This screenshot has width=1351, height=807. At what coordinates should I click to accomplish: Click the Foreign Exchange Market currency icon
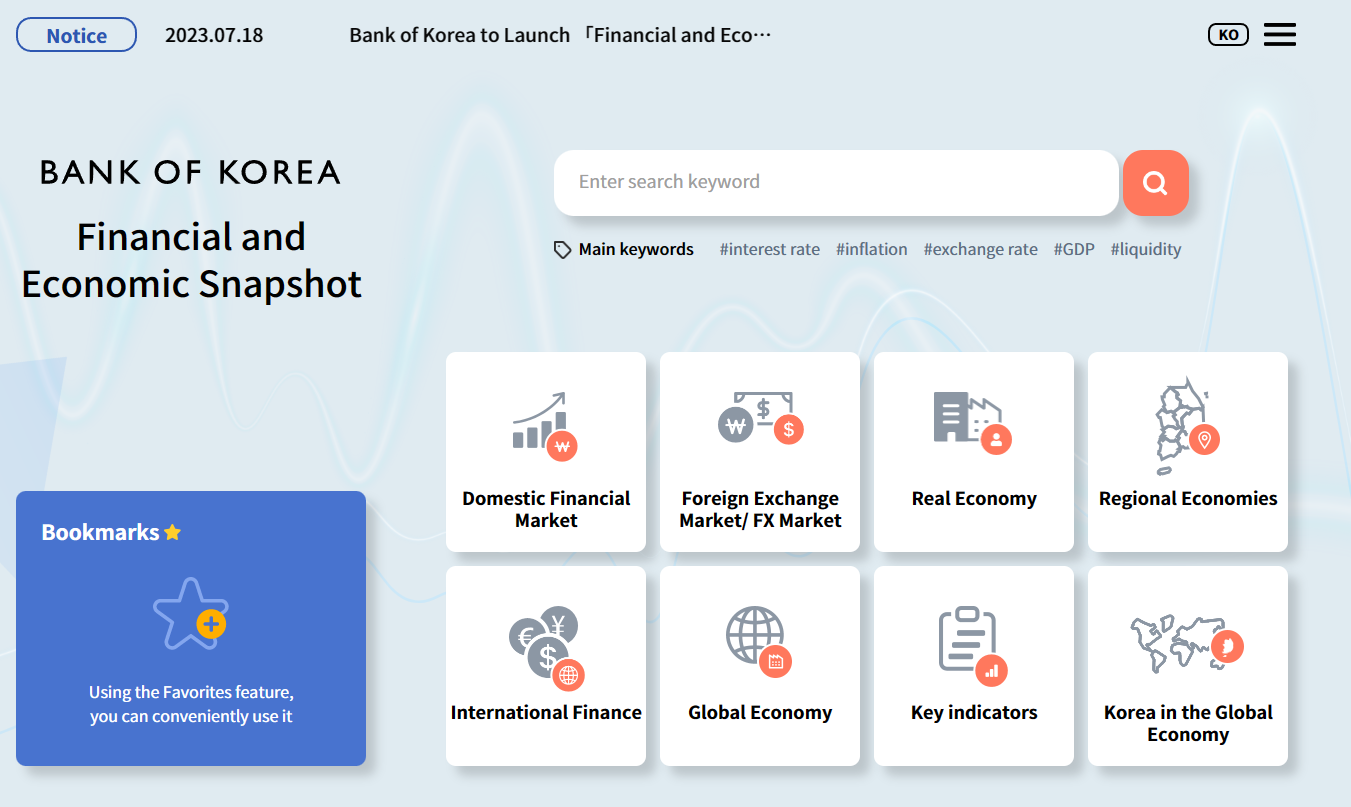[x=760, y=419]
